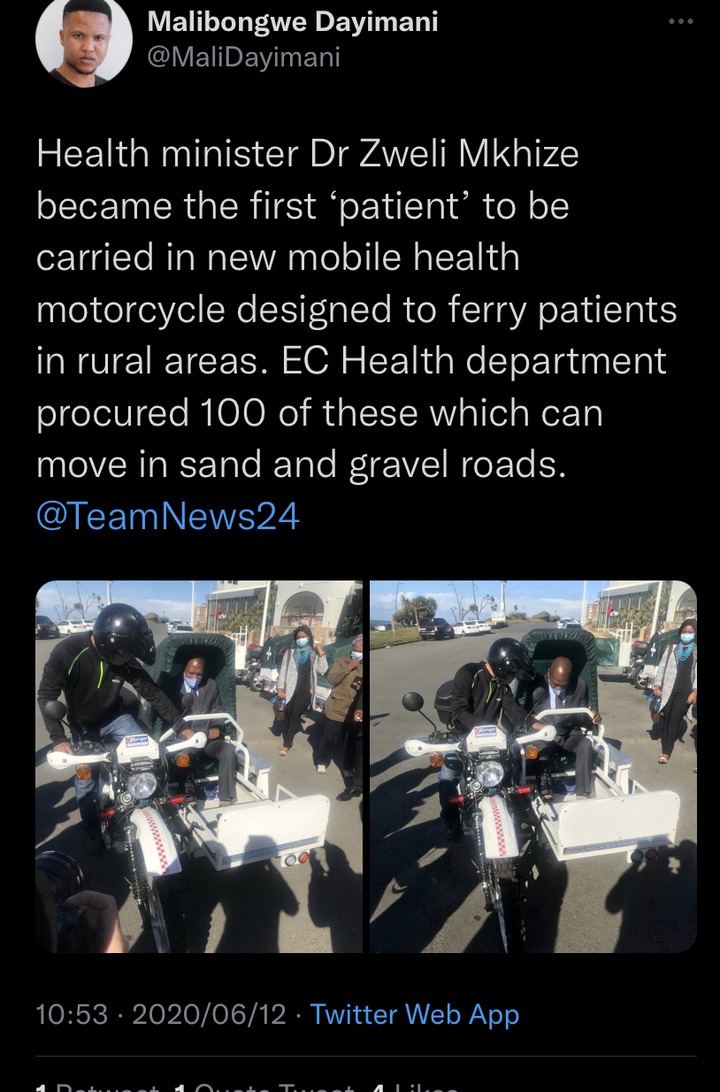Open the Malibongwe Dayimani display name link
This screenshot has height=1092, width=720.
[x=292, y=22]
